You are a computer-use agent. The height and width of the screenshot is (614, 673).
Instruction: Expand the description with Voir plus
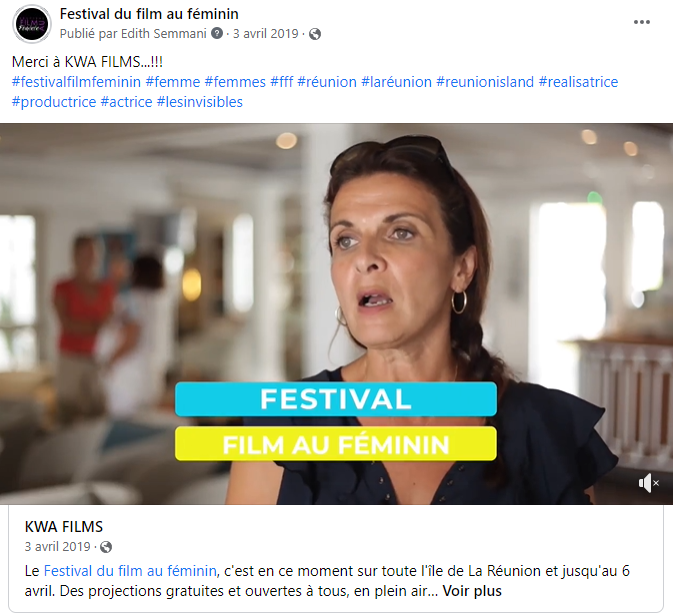click(x=472, y=591)
